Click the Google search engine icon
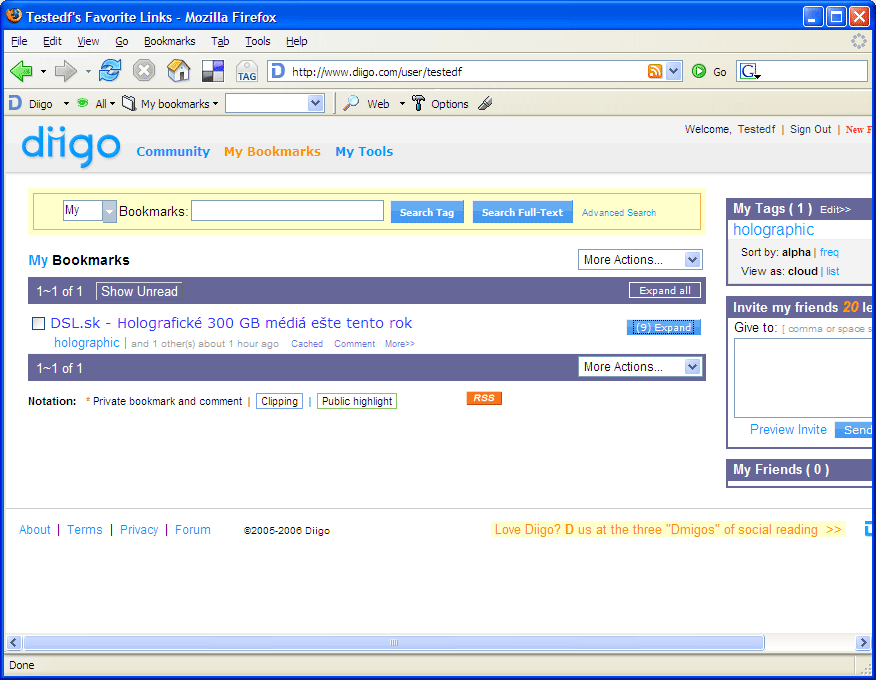Viewport: 876px width, 680px height. click(749, 71)
